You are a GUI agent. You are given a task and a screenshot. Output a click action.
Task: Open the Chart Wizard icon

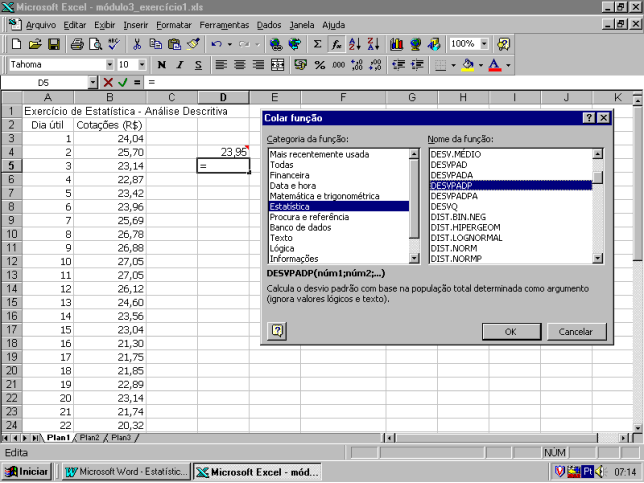pos(396,44)
